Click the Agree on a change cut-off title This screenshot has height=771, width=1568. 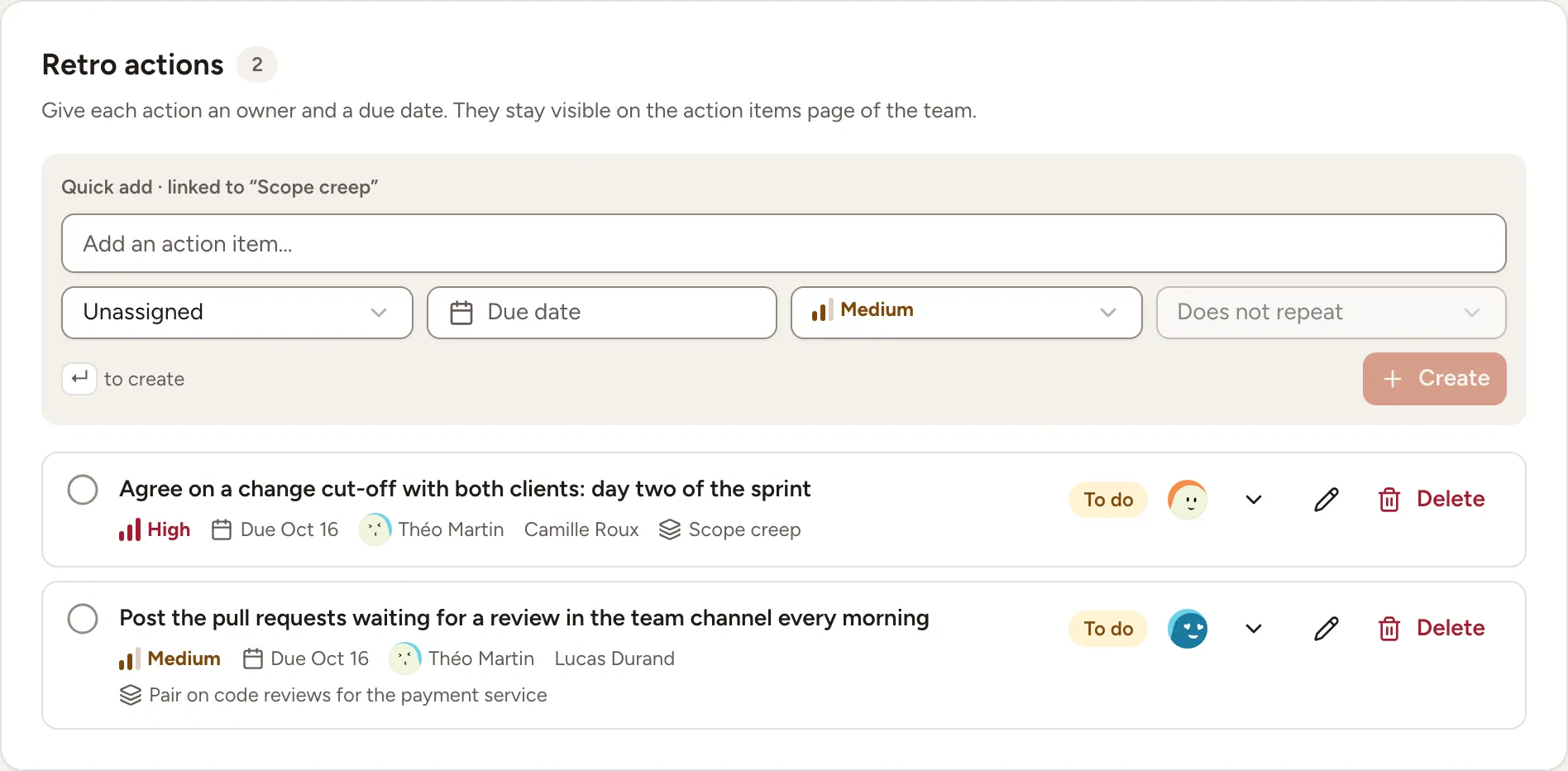pyautogui.click(x=465, y=489)
